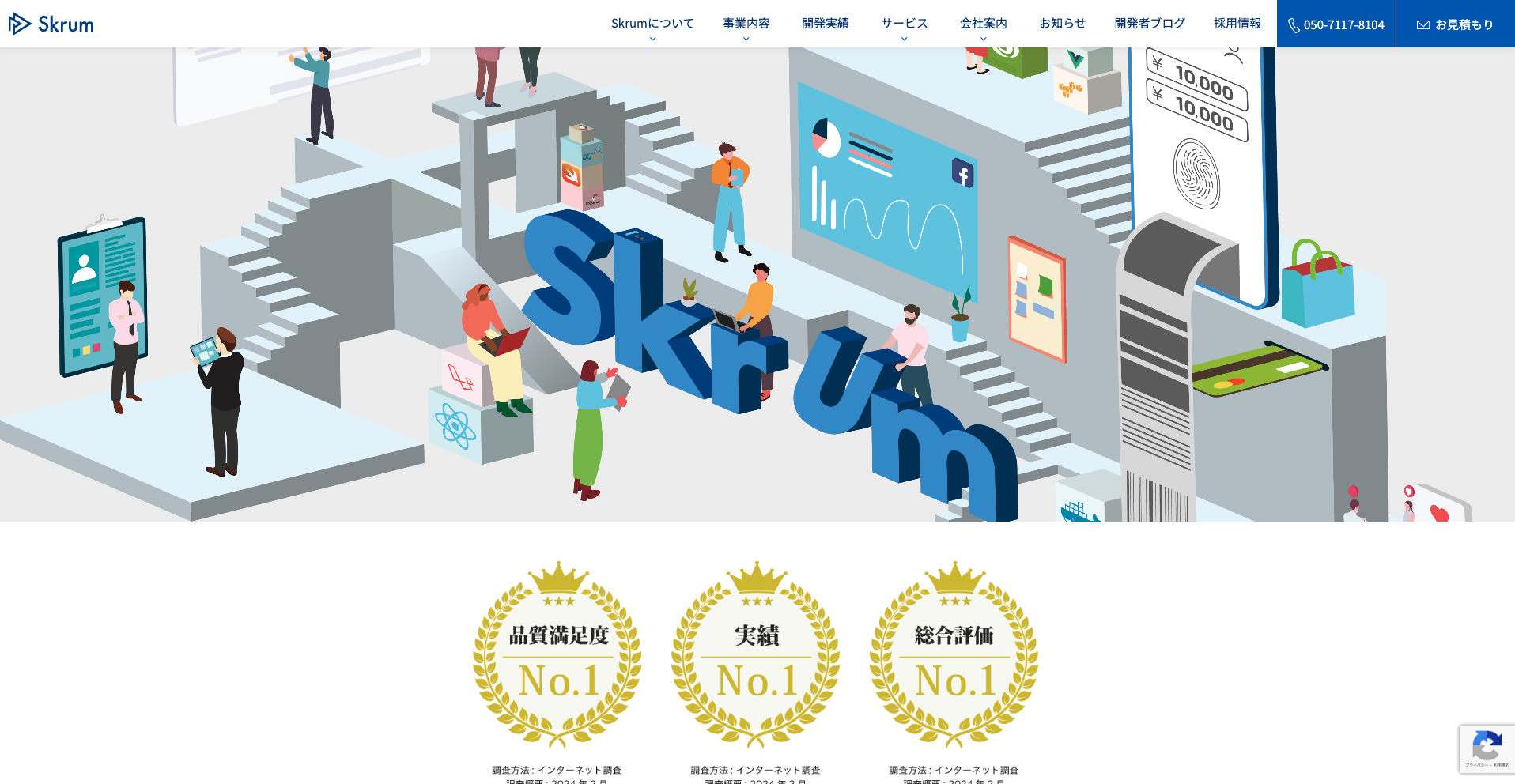Click the profile clipboard illustration
This screenshot has height=784, width=1515.
point(103,296)
